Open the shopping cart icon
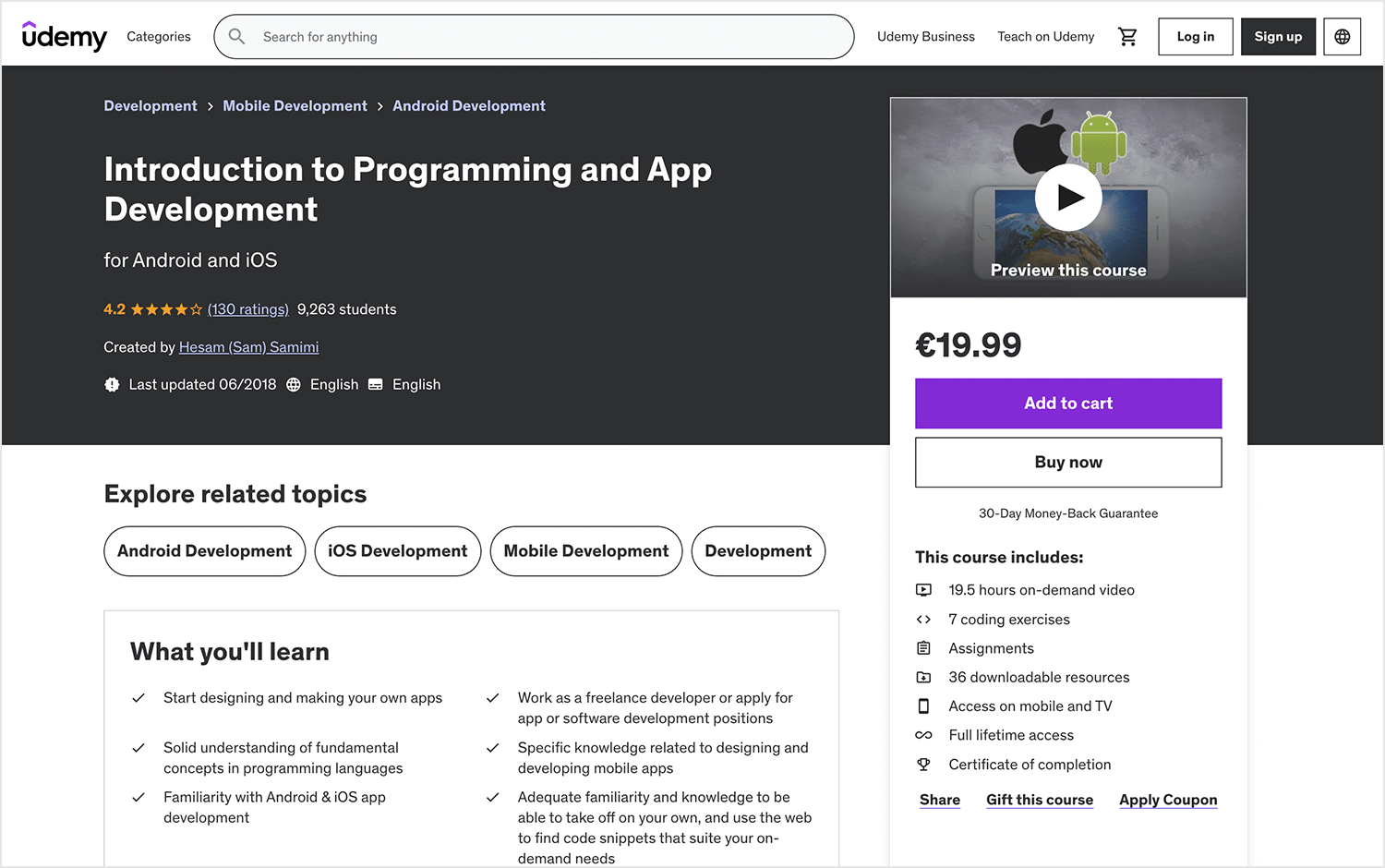The height and width of the screenshot is (868, 1385). pyautogui.click(x=1127, y=36)
